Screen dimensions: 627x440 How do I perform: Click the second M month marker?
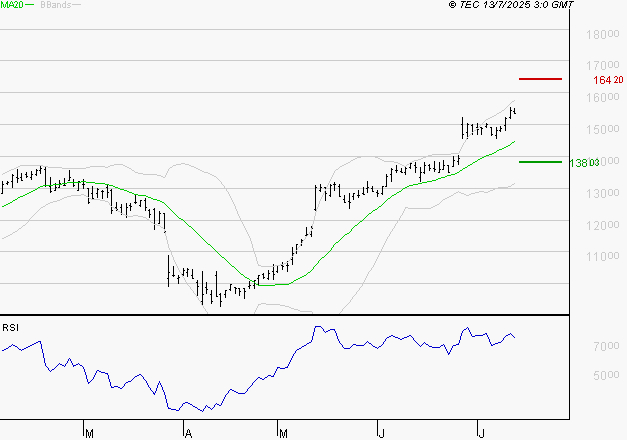pyautogui.click(x=283, y=433)
